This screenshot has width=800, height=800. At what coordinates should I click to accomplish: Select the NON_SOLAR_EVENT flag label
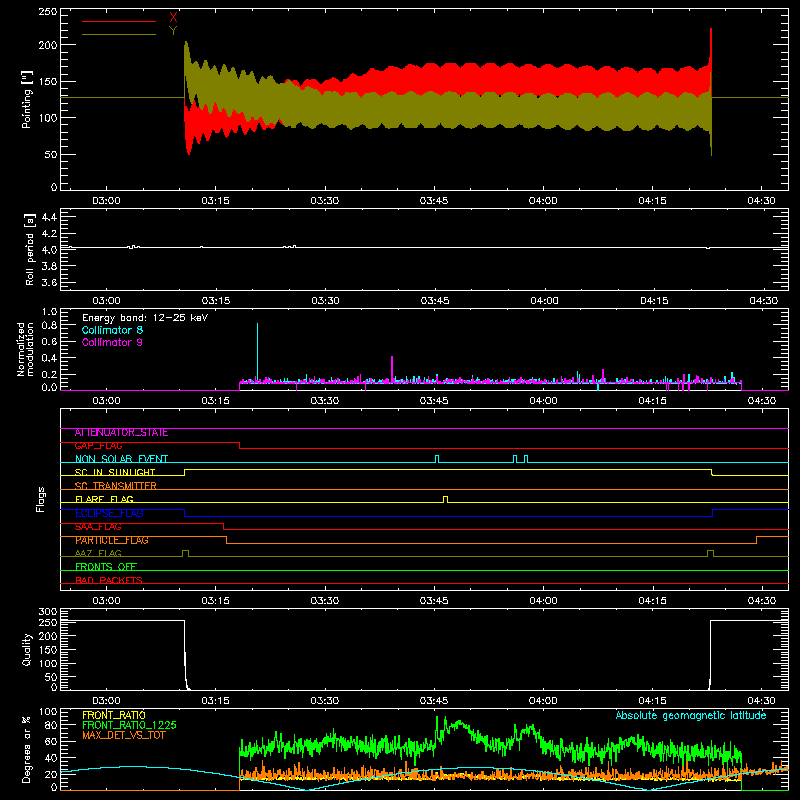(x=121, y=459)
